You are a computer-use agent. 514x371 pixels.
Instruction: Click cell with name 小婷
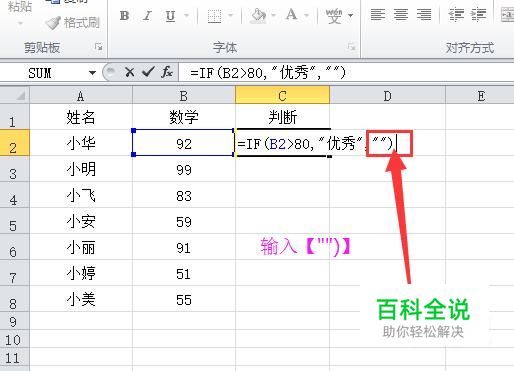[x=81, y=273]
